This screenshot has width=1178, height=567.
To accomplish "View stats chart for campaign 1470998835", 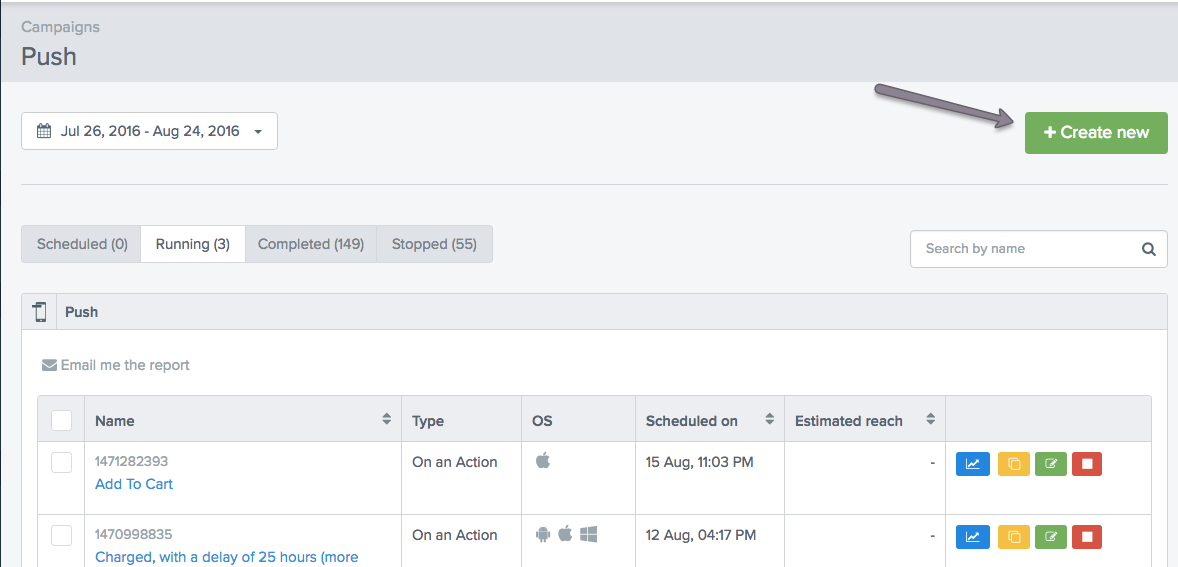I will pyautogui.click(x=973, y=537).
